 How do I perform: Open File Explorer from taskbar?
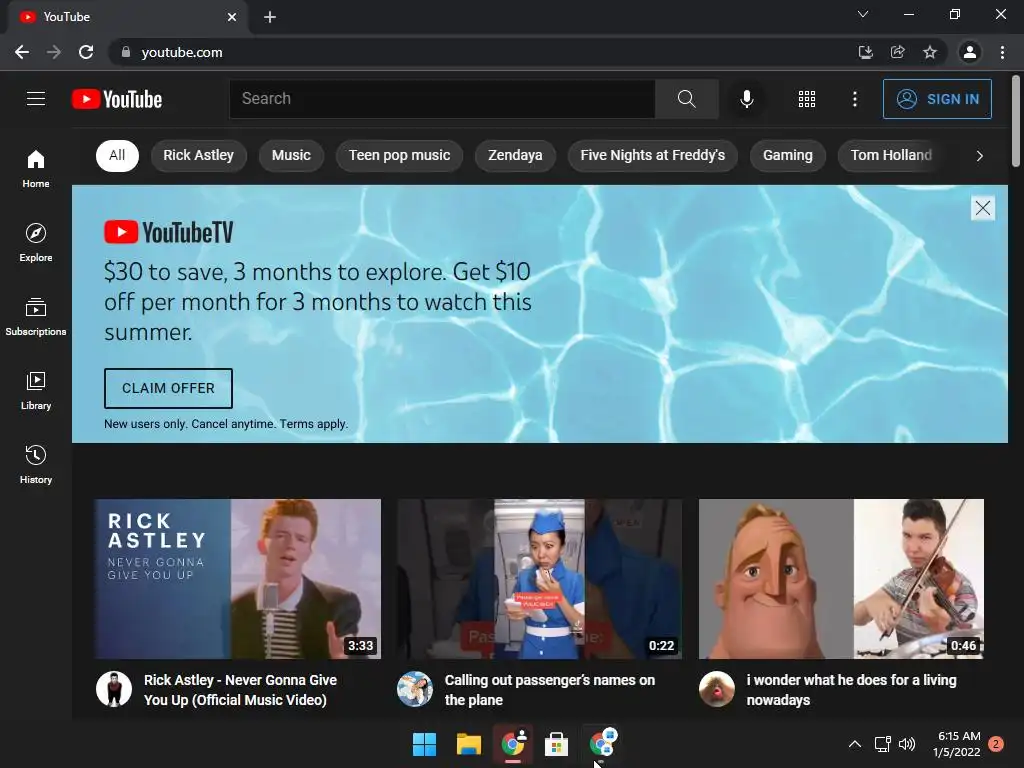[x=468, y=744]
